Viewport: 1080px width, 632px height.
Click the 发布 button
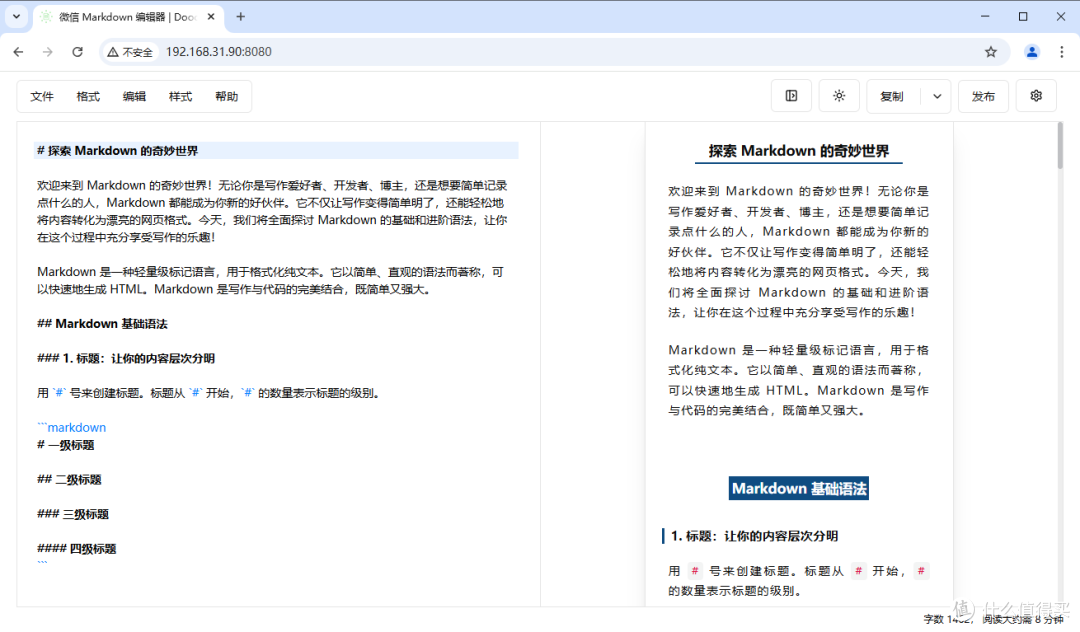coord(983,96)
